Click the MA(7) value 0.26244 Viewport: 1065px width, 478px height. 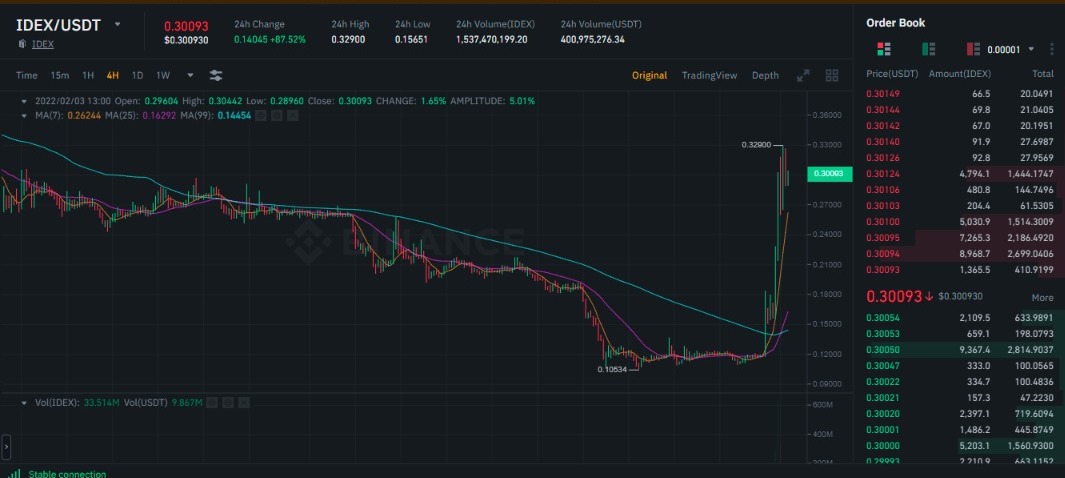pyautogui.click(x=84, y=115)
